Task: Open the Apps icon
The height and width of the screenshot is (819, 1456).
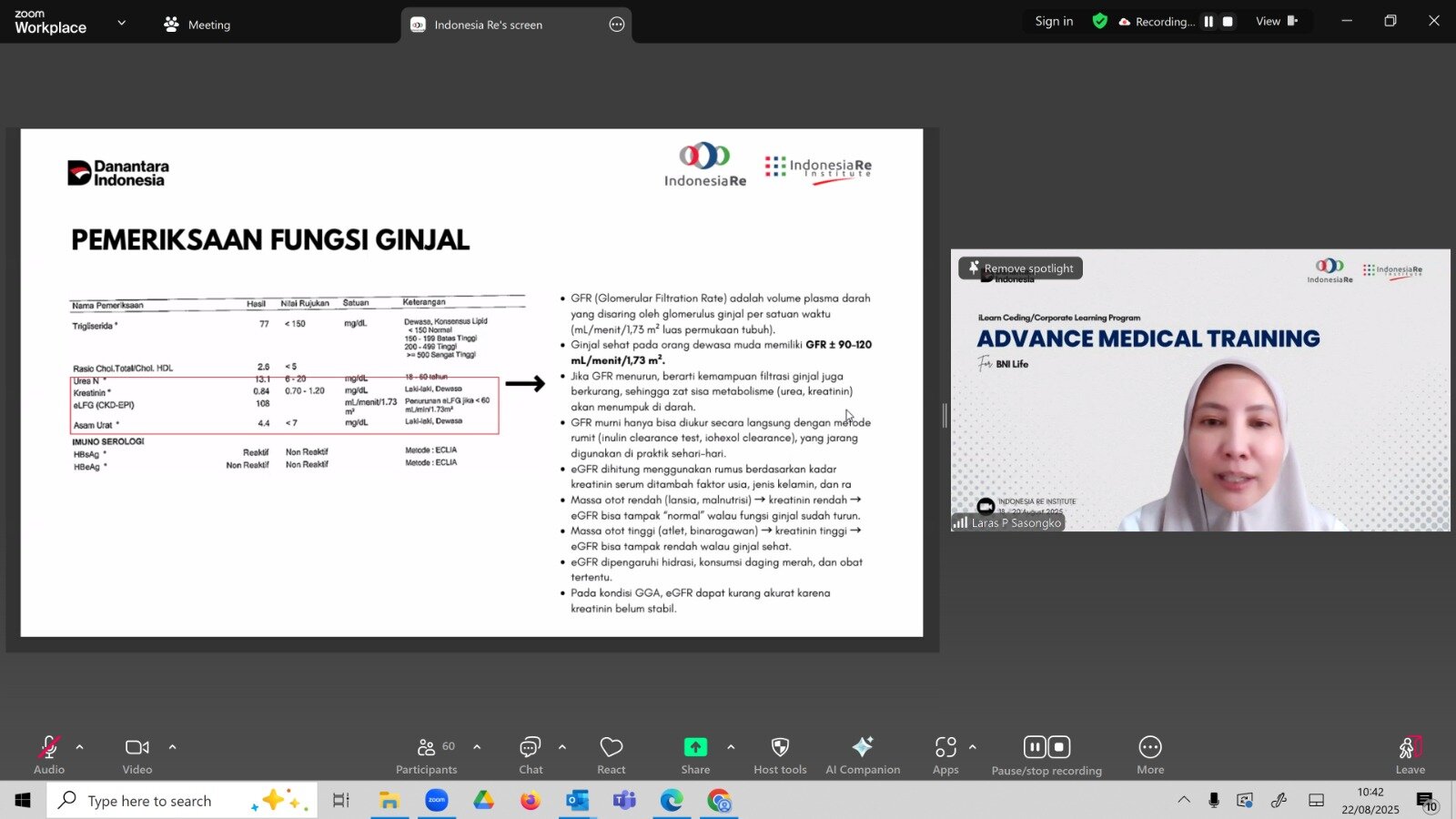Action: point(945,754)
